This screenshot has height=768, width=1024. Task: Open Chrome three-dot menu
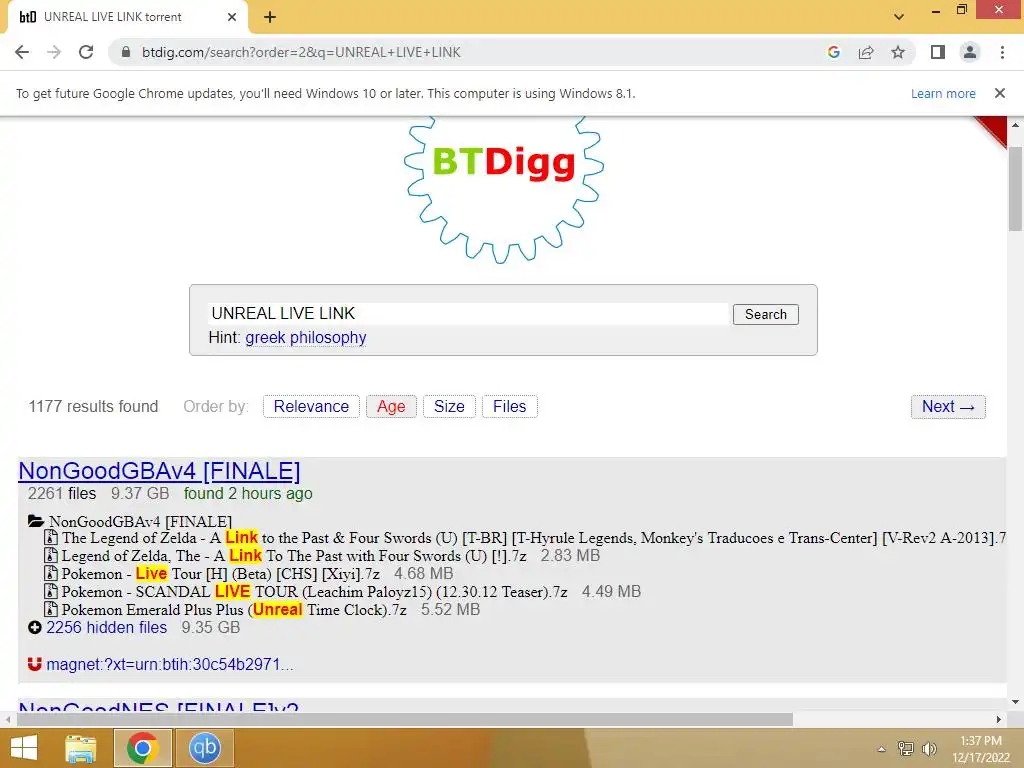pyautogui.click(x=1002, y=52)
